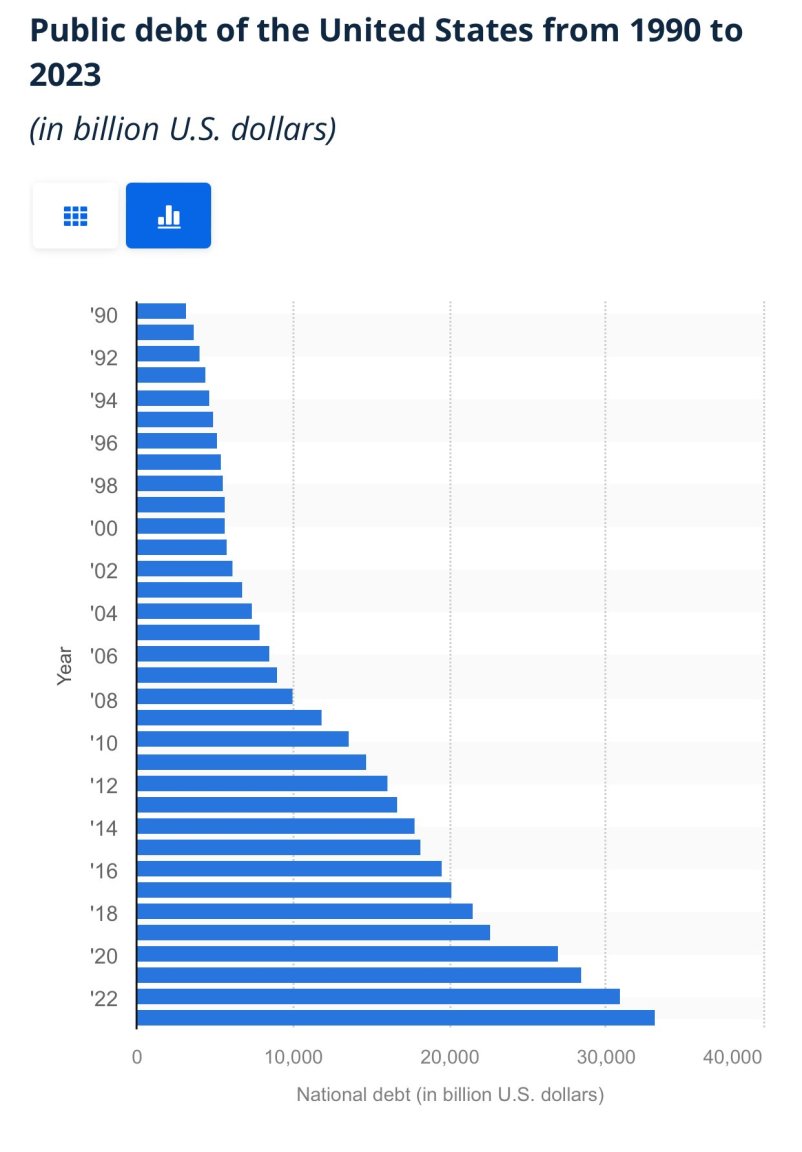The height and width of the screenshot is (1152, 802).
Task: Click the 'in billion U.S. dollars' subtitle
Action: [182, 130]
